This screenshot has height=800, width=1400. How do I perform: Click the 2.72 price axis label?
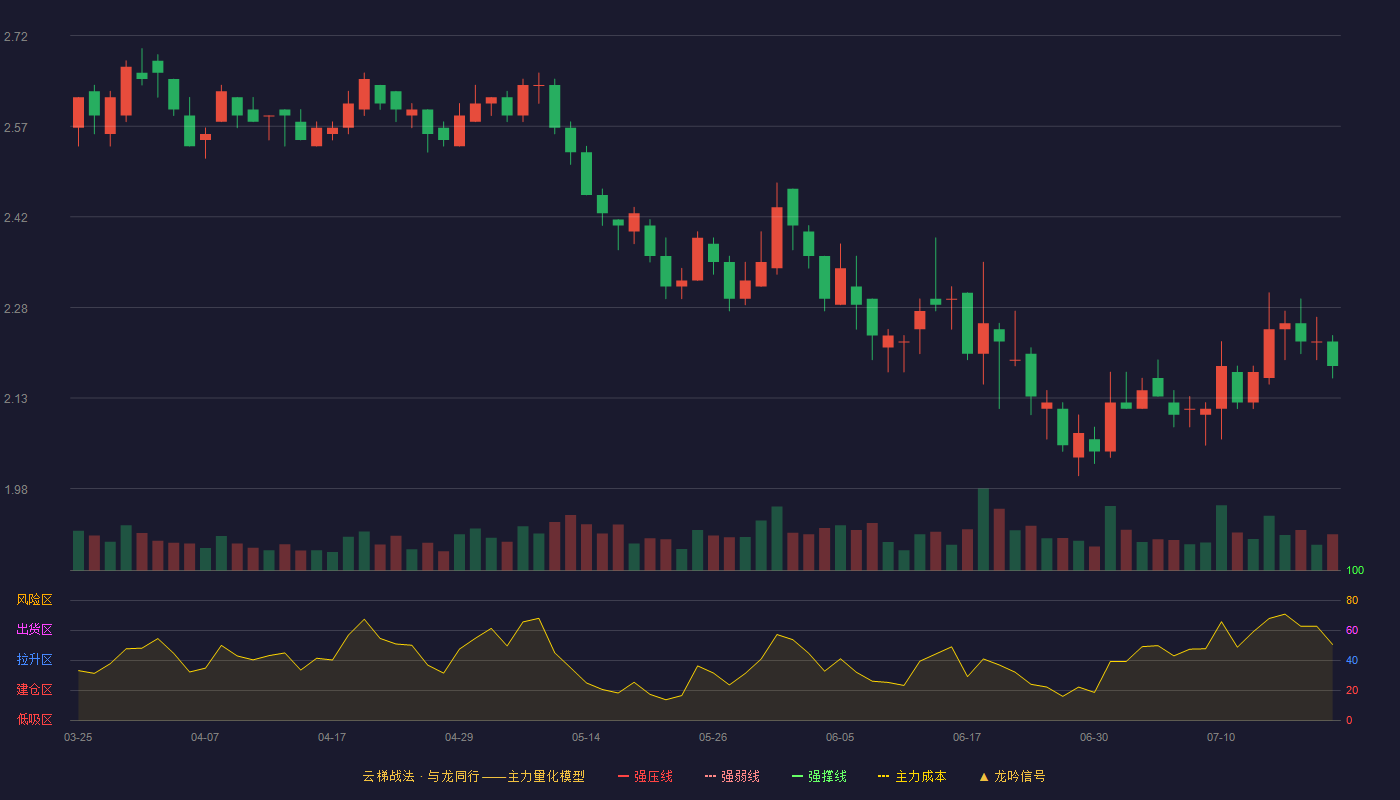pos(16,37)
